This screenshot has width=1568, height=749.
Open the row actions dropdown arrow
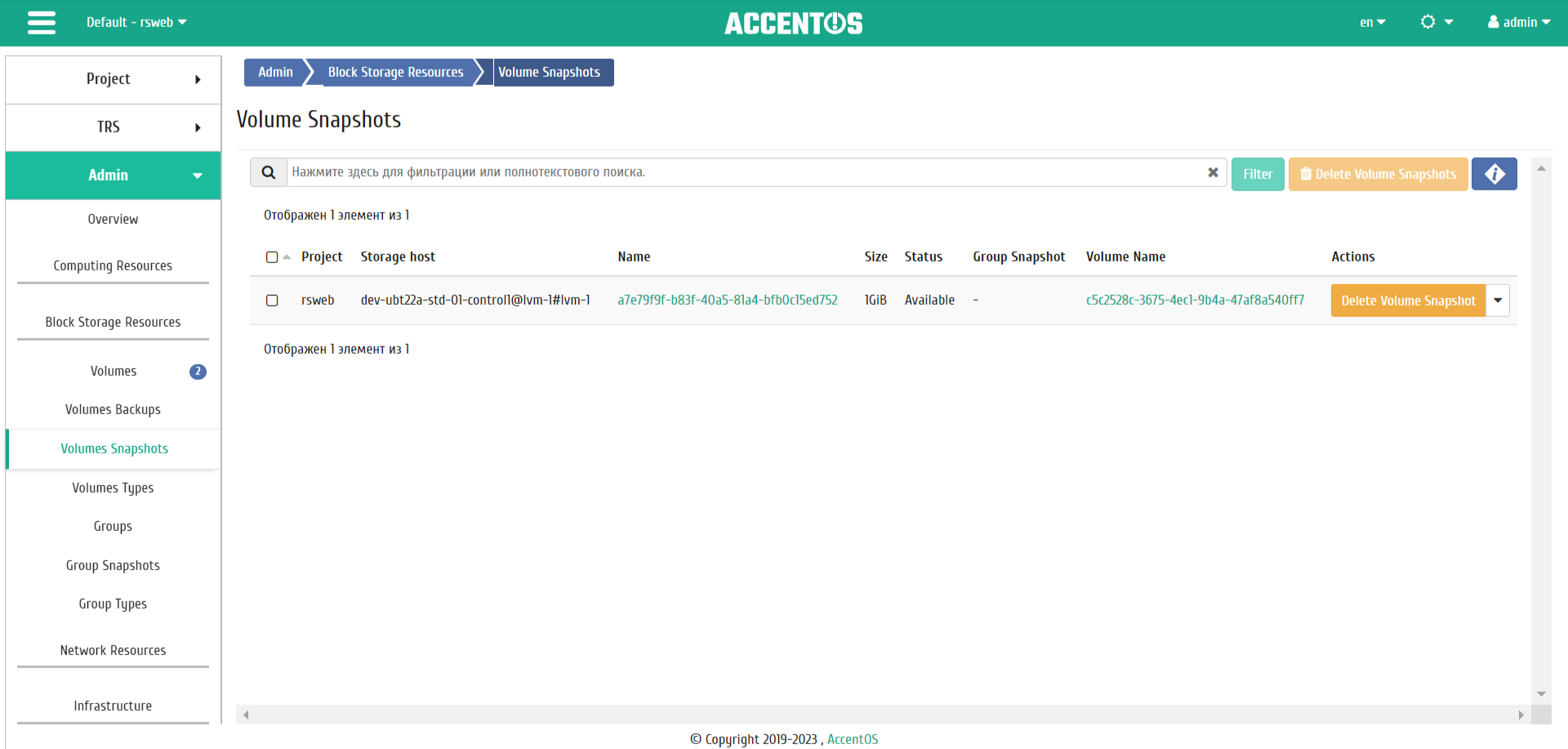[x=1498, y=301]
